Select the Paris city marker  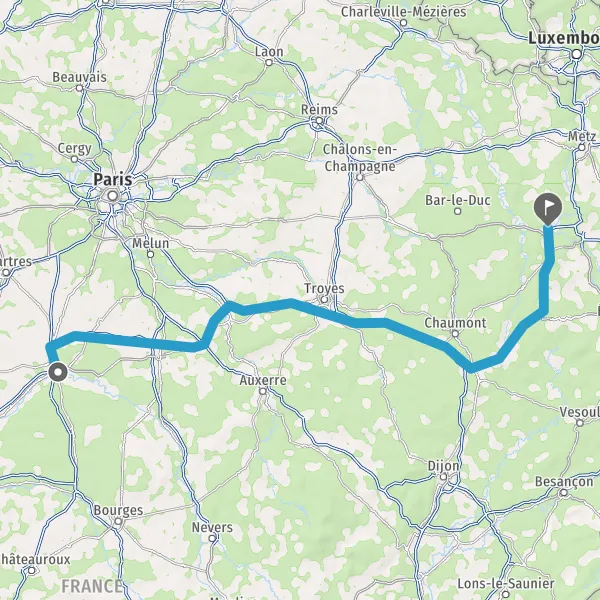112,196
